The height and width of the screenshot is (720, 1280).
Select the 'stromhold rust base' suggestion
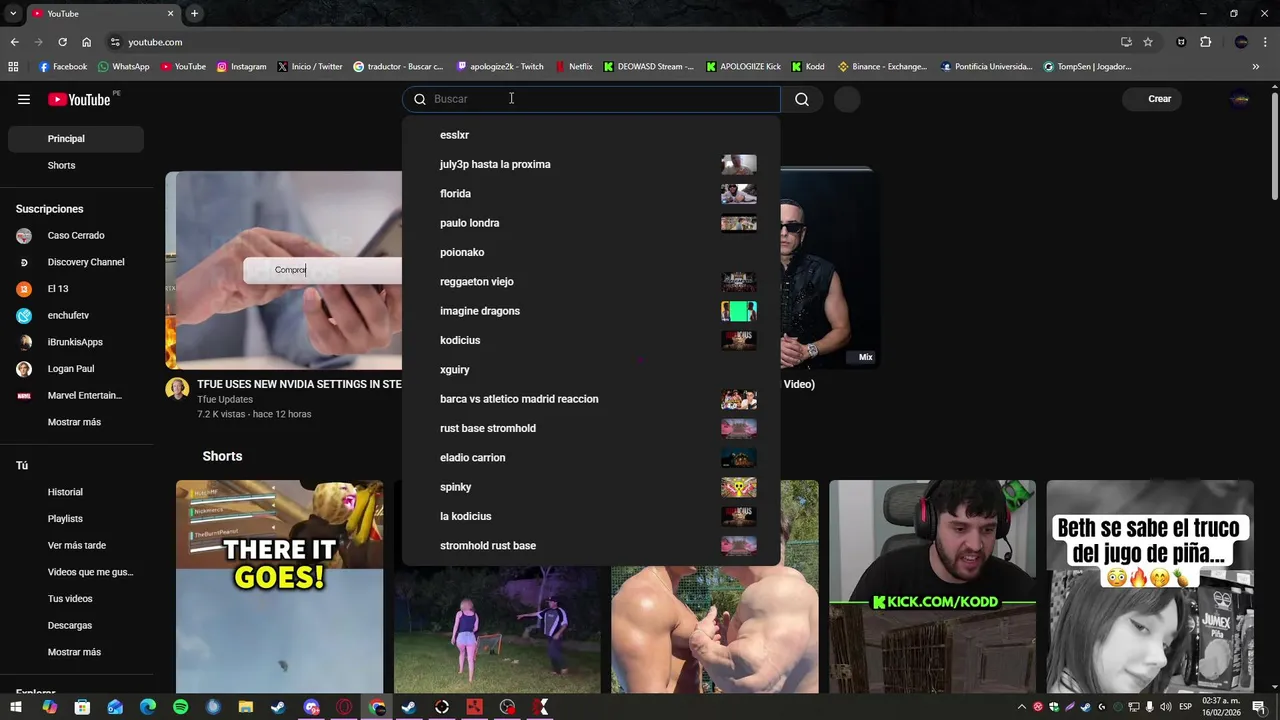point(591,546)
